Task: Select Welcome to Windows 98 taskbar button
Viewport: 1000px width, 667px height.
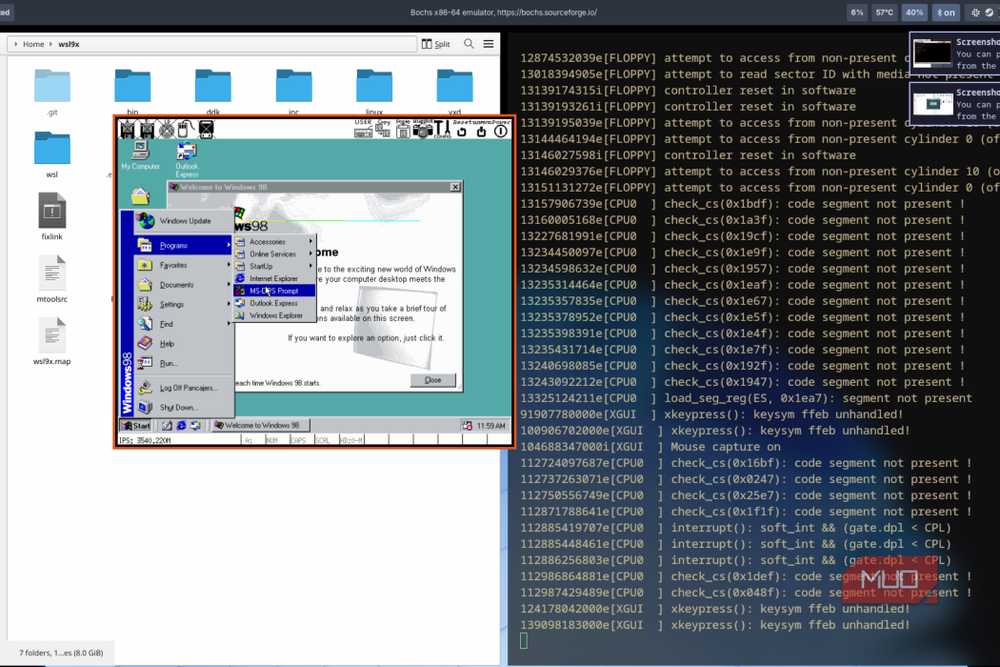Action: (x=260, y=425)
